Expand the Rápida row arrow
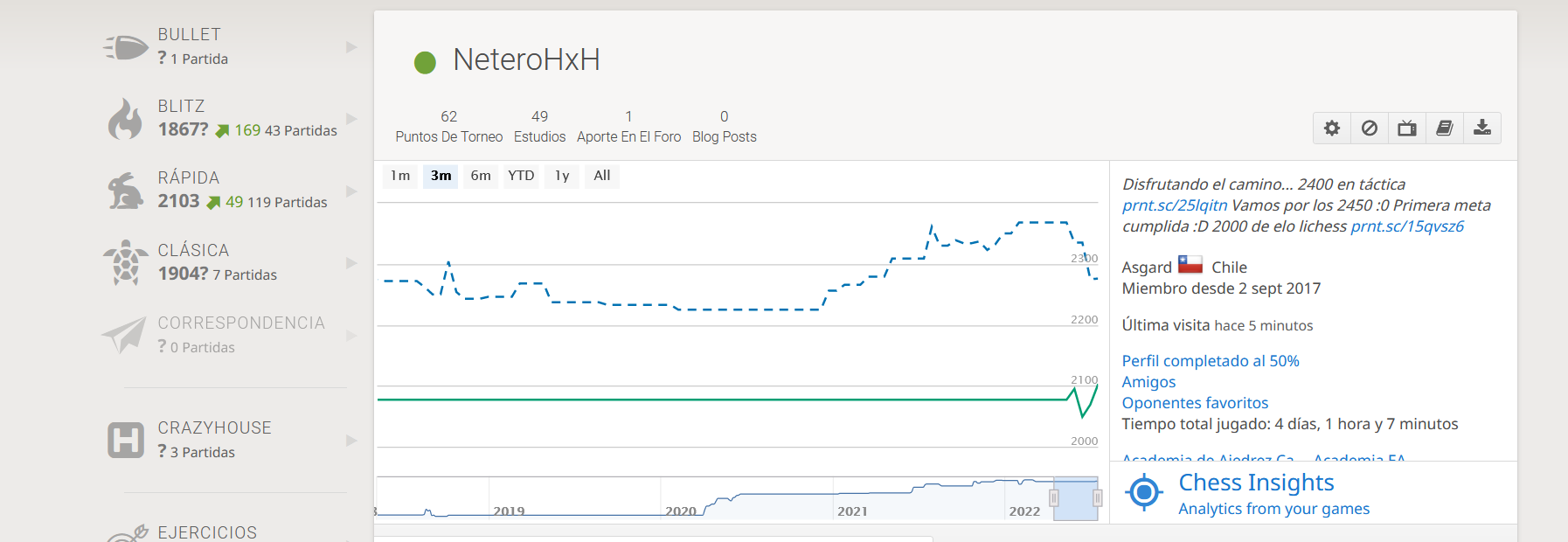The height and width of the screenshot is (542, 1568). pyautogui.click(x=351, y=191)
